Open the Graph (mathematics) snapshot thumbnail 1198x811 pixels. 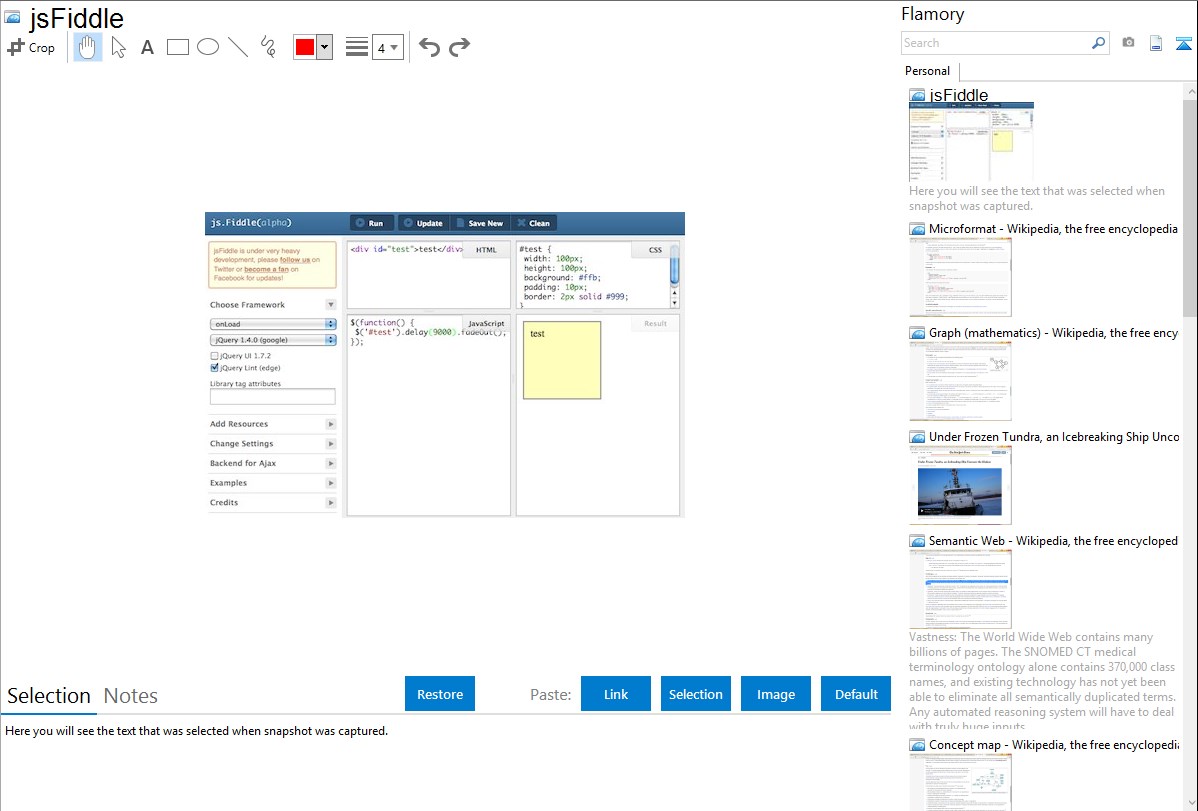[x=960, y=381]
